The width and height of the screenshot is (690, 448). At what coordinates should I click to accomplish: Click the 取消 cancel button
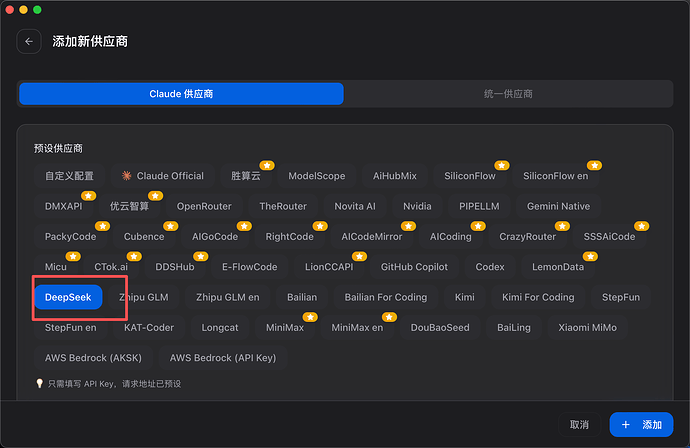point(579,425)
